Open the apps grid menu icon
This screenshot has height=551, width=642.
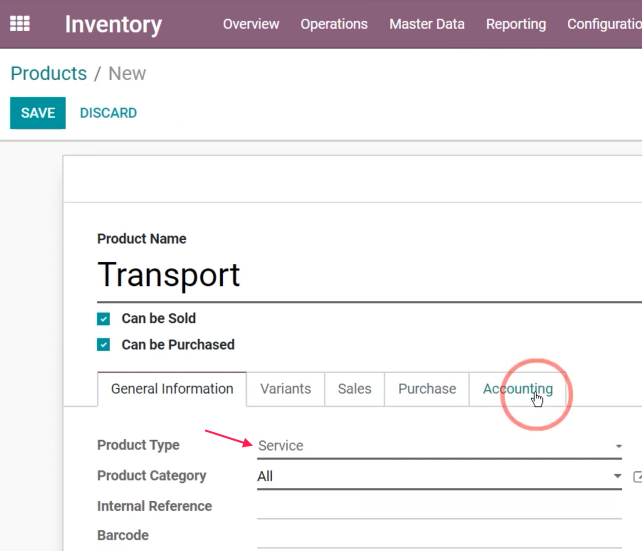20,24
